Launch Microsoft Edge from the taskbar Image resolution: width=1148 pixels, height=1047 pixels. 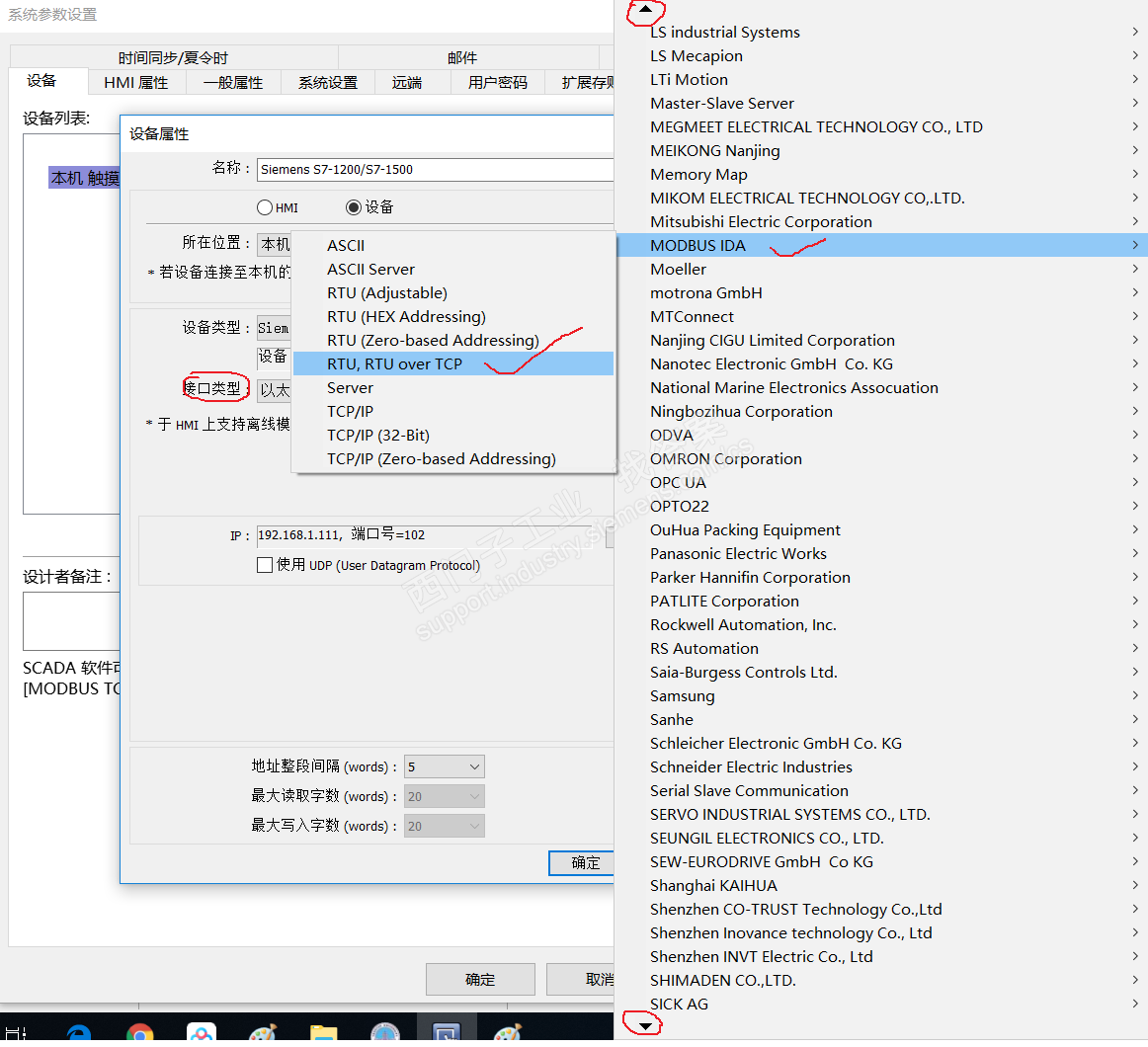click(78, 1031)
